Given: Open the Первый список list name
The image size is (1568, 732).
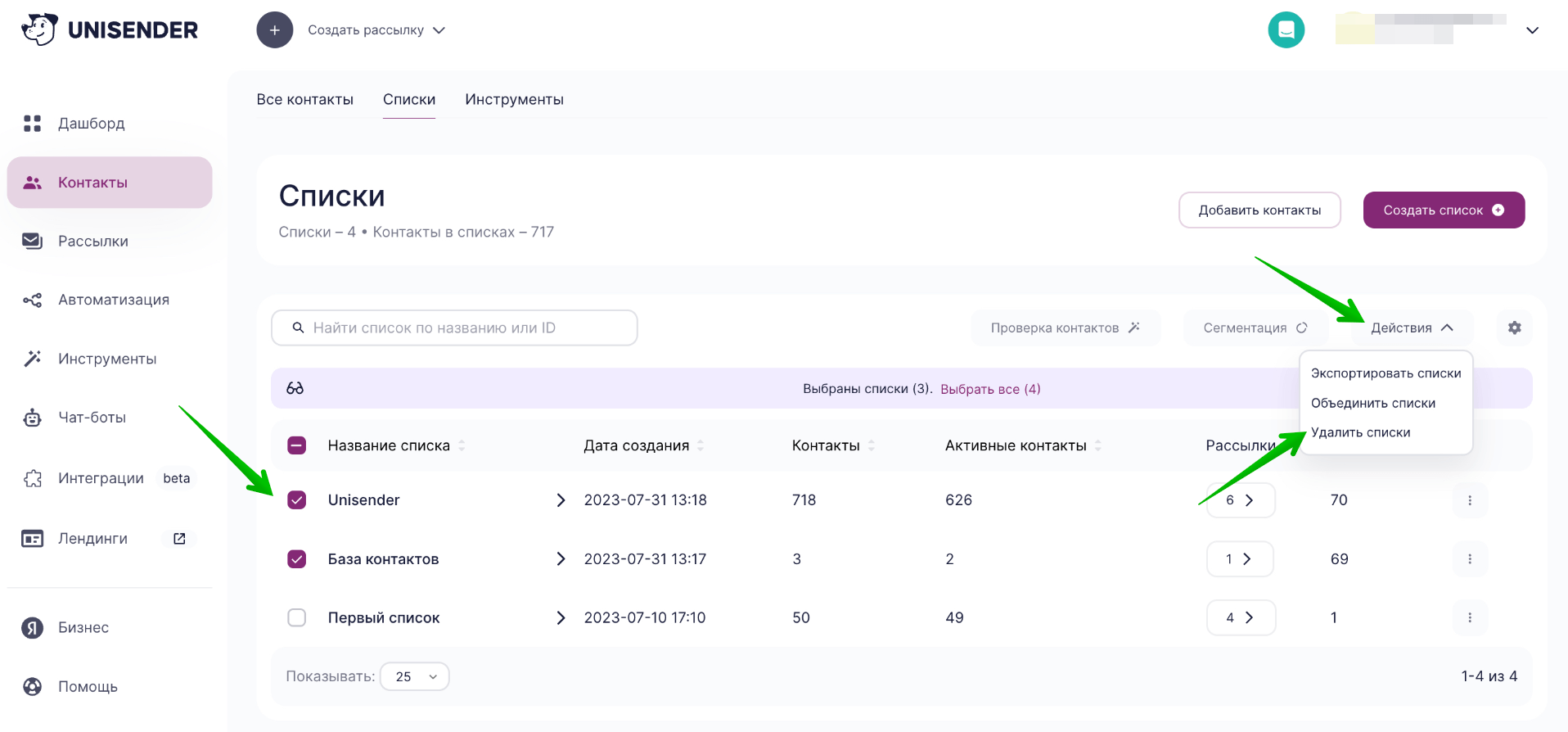Looking at the screenshot, I should tap(384, 618).
